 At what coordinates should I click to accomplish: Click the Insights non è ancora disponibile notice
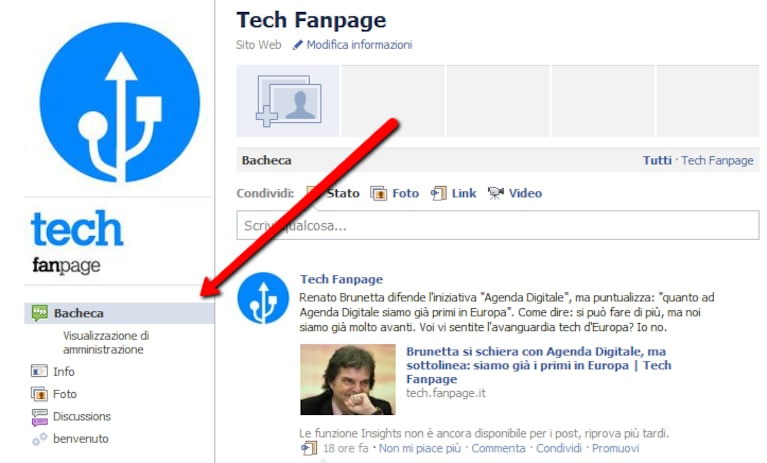tap(484, 433)
